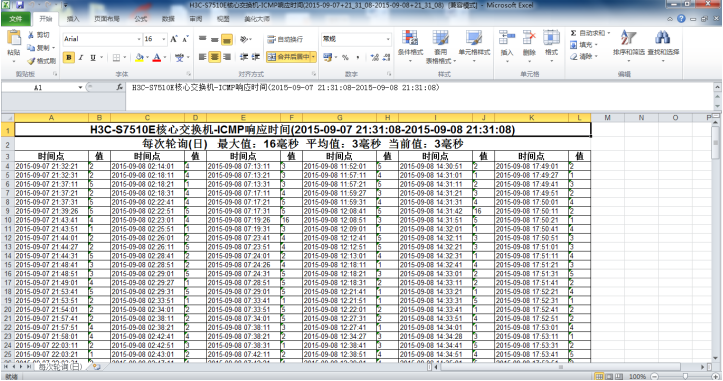723x381 pixels.
Task: Click the Save icon in quick access toolbar
Action: click(x=20, y=5)
